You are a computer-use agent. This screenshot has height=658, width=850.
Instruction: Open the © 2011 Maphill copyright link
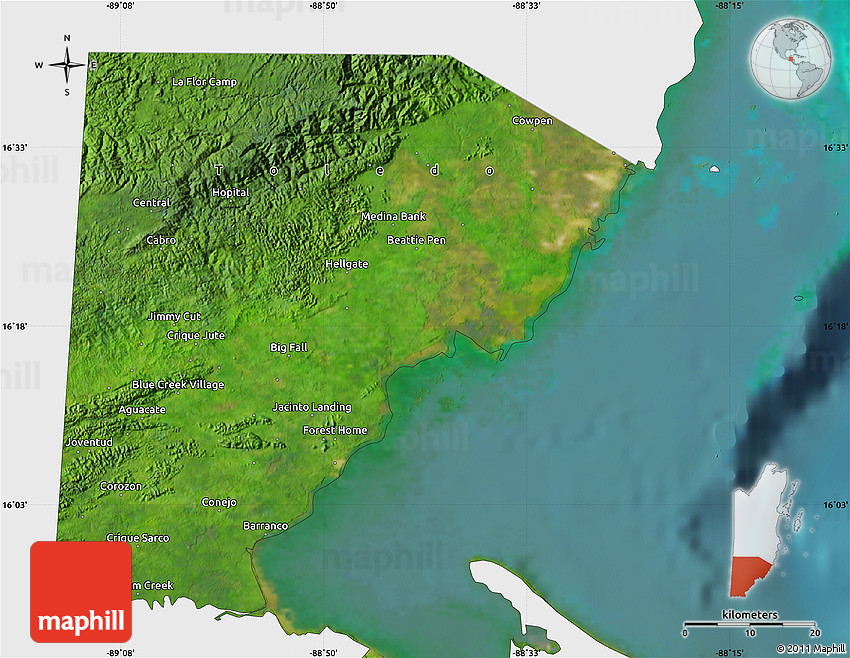point(808,648)
